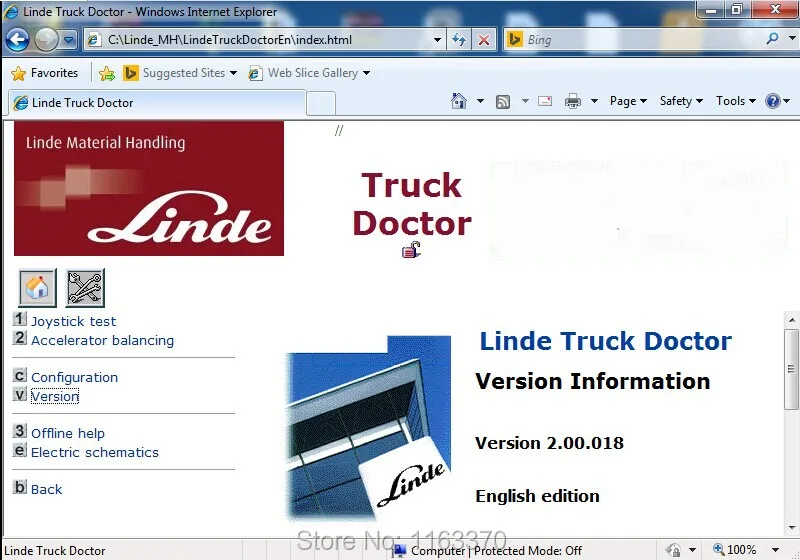Click the '3' shortcut icon beside Offline help
The height and width of the screenshot is (560, 800).
point(19,431)
